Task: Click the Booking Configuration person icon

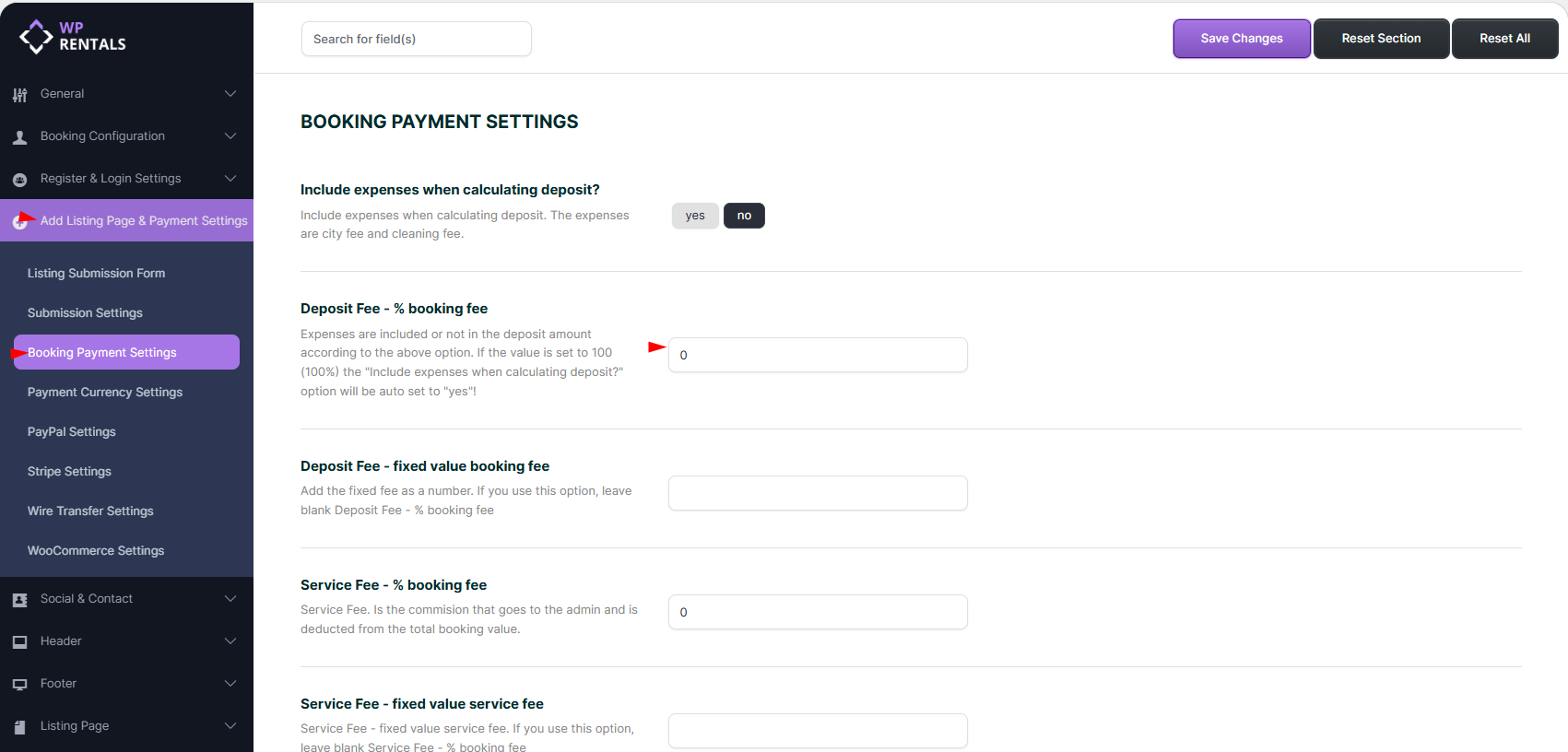Action: [x=19, y=137]
